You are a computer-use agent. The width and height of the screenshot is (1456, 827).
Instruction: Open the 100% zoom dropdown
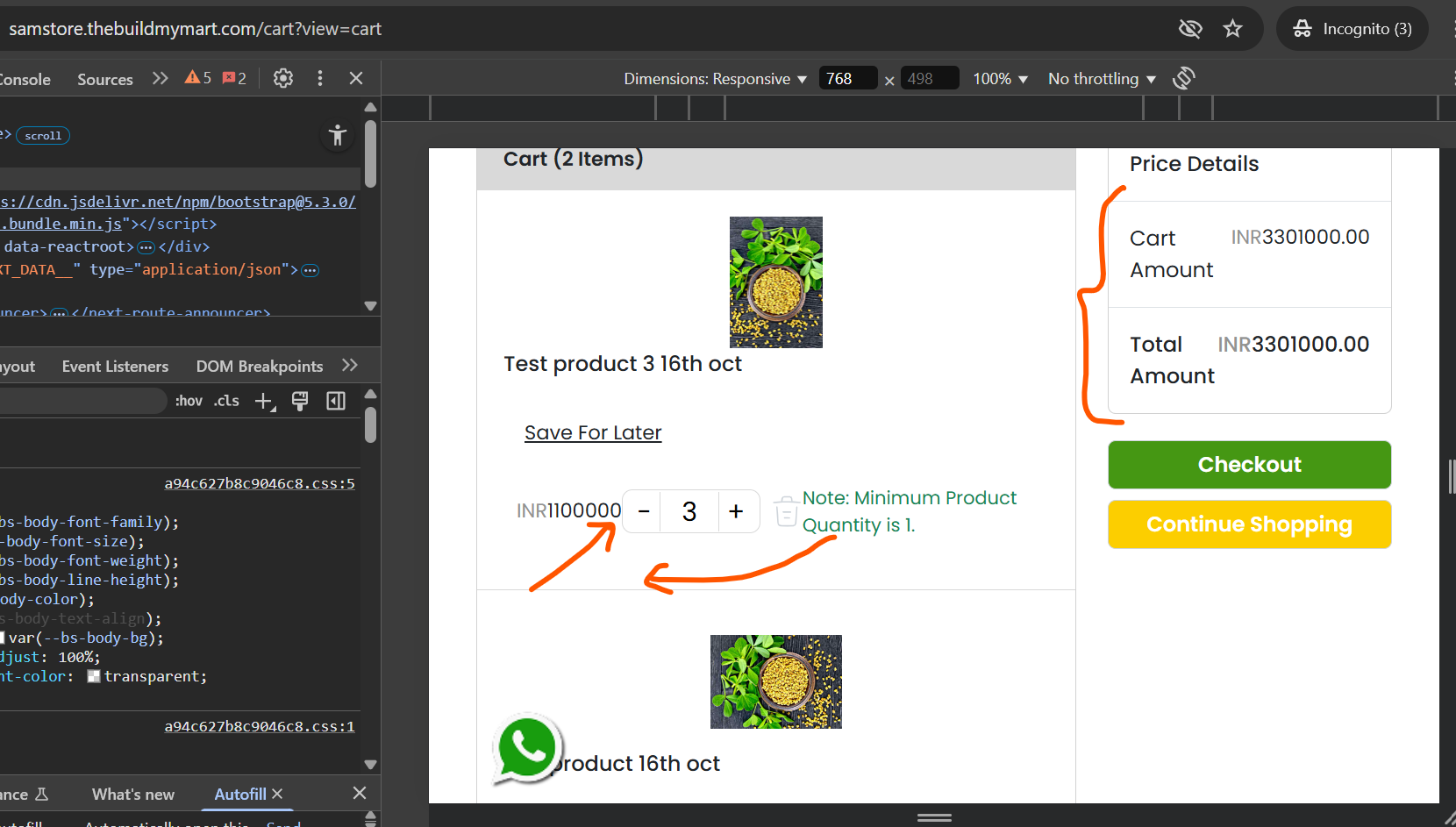click(x=1000, y=79)
